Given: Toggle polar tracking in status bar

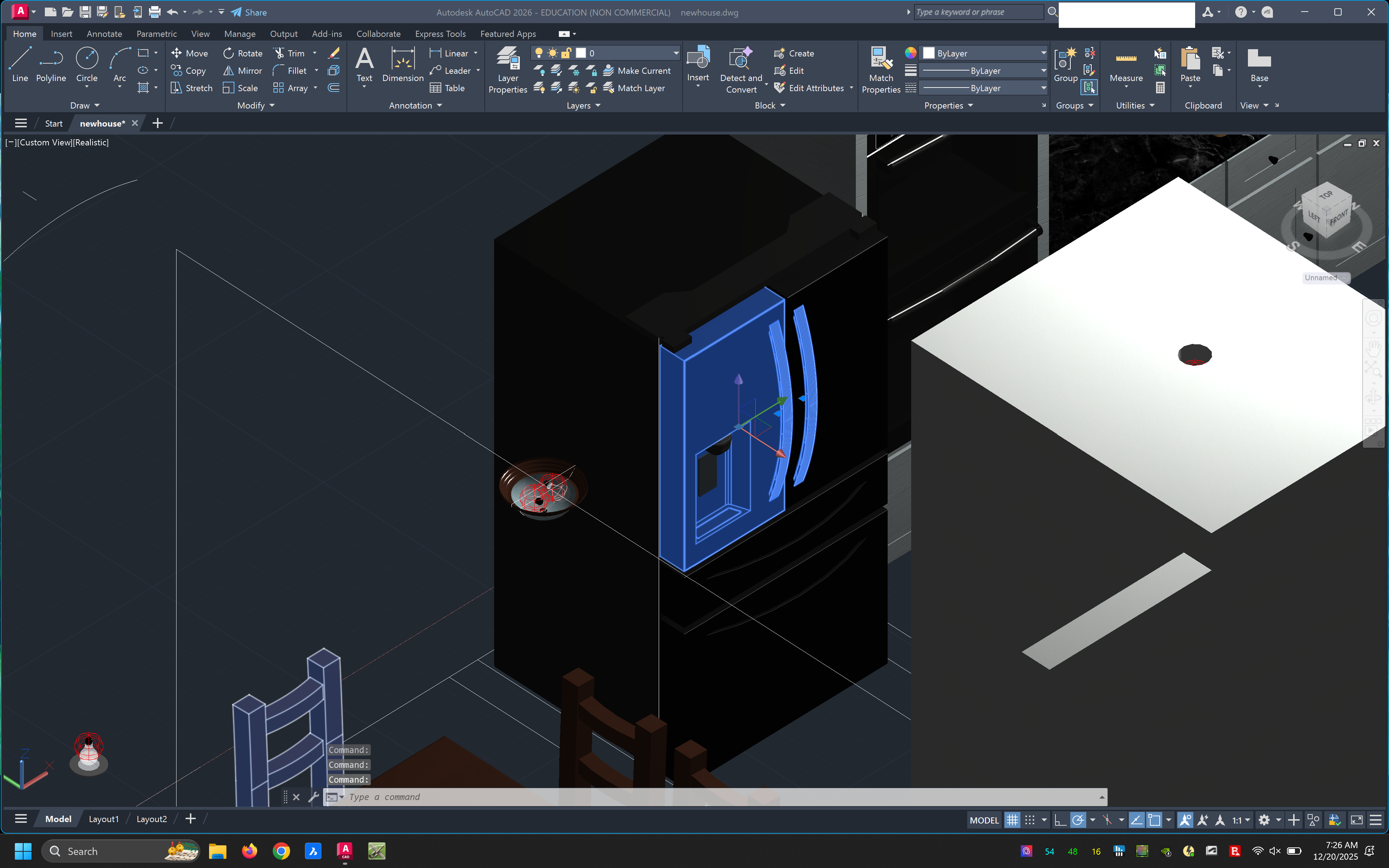Looking at the screenshot, I should [x=1078, y=820].
